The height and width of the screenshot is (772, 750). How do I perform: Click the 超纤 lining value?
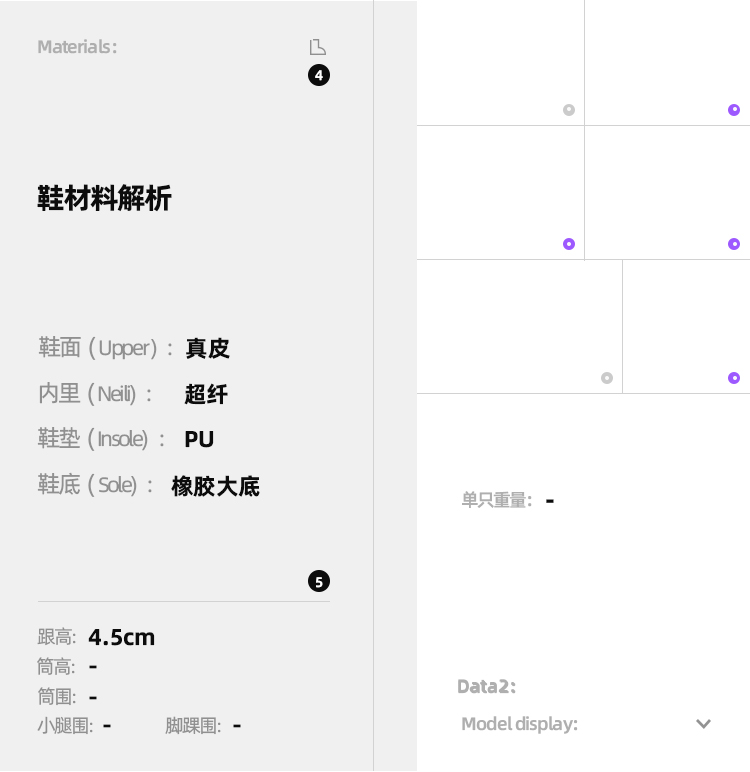pyautogui.click(x=206, y=394)
